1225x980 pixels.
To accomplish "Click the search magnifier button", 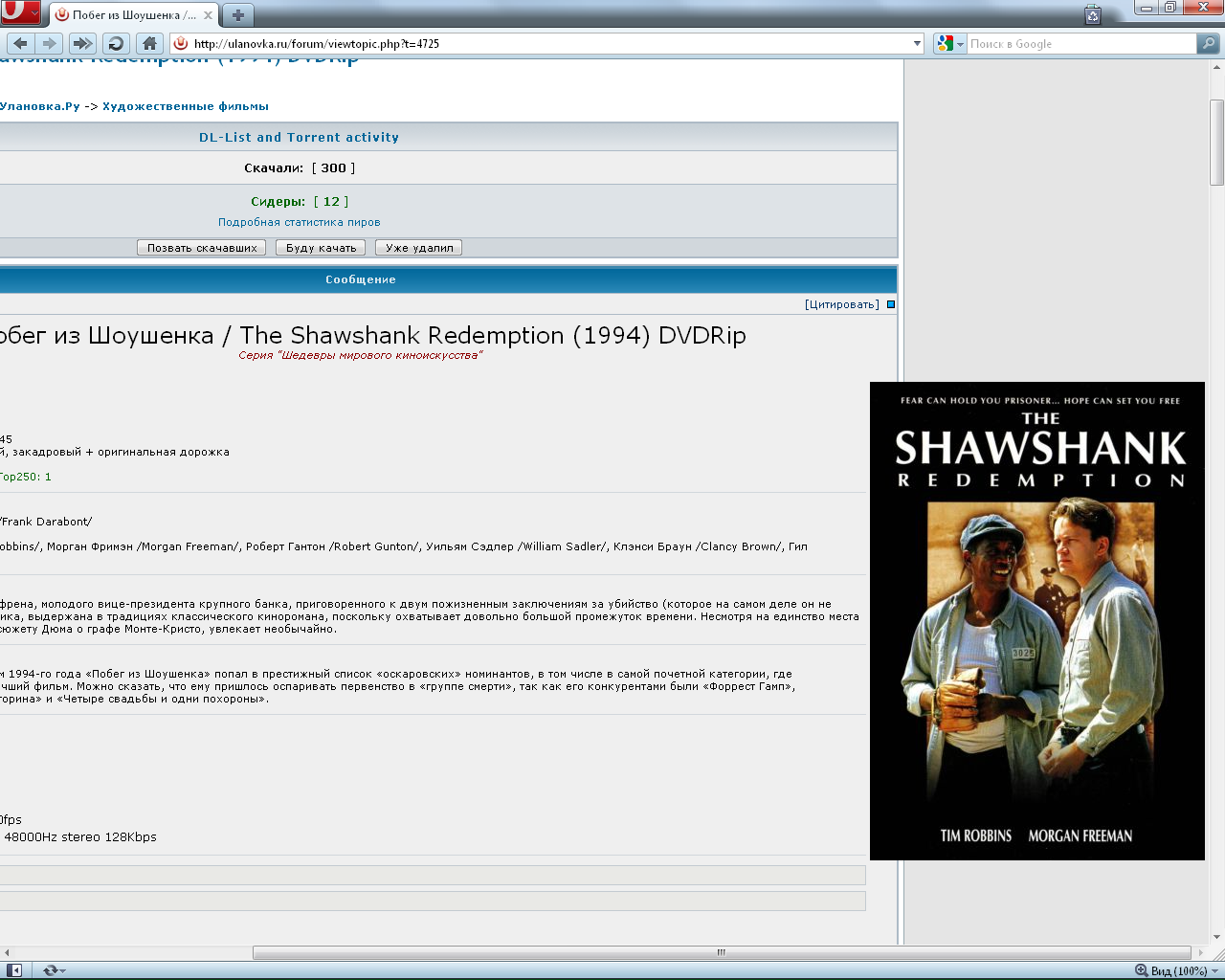I will (1209, 43).
